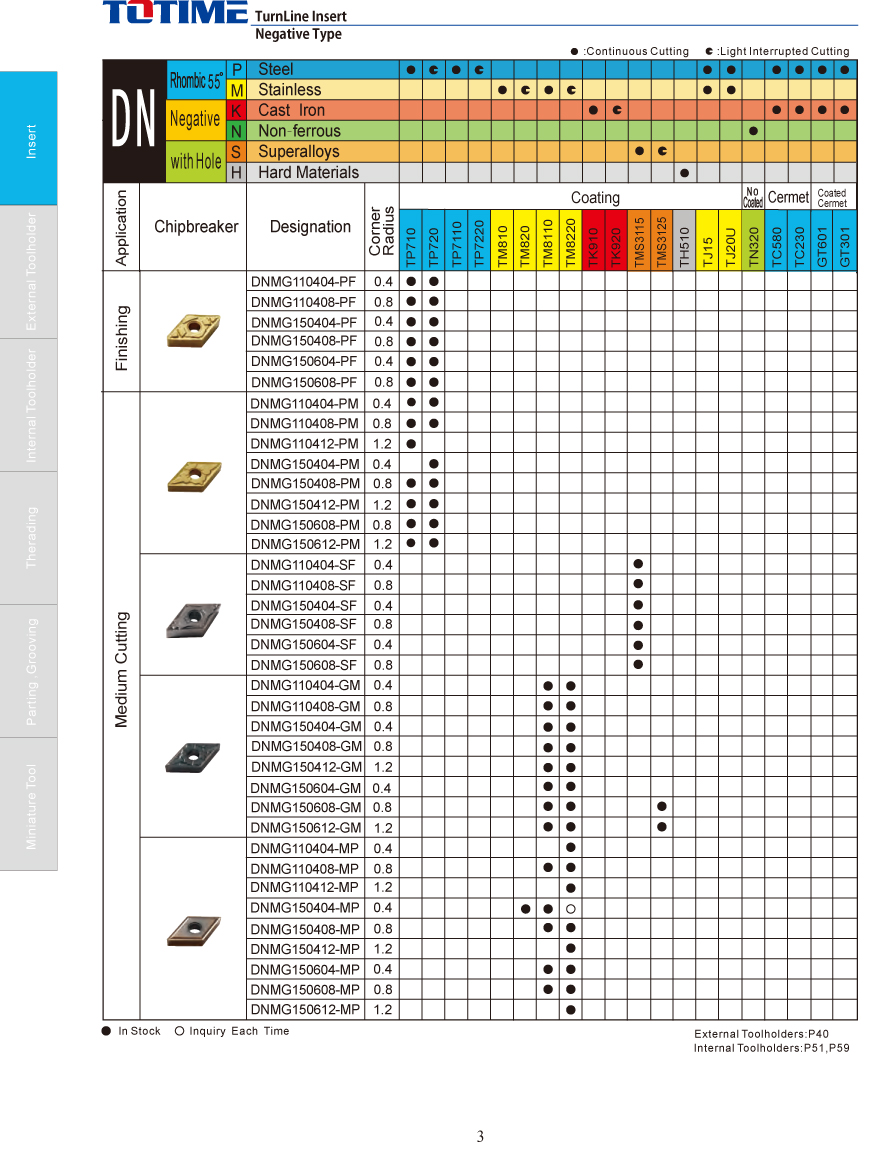Click hollow circle in DNMG150404-MP row
Image resolution: width=870 pixels, height=1150 pixels.
point(570,909)
